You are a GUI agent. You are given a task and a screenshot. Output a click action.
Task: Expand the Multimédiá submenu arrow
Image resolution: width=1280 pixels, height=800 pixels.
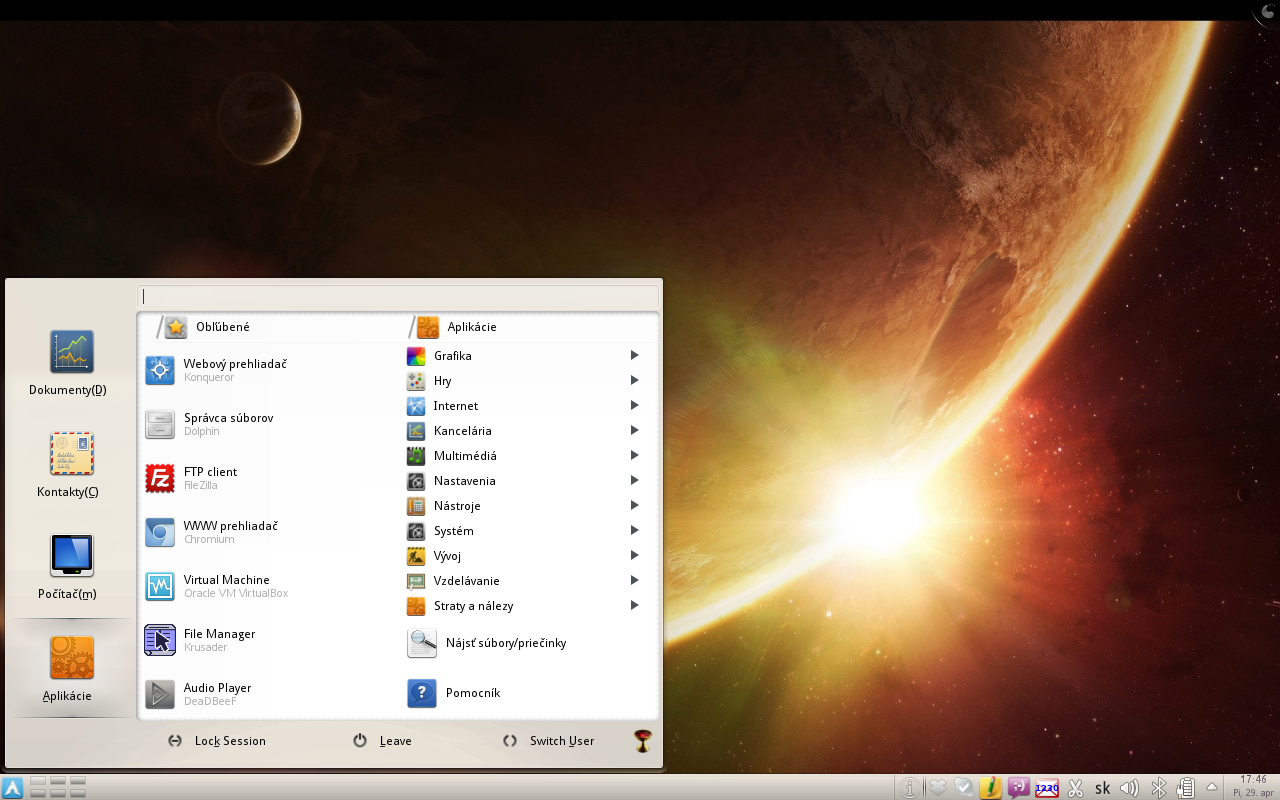(635, 455)
